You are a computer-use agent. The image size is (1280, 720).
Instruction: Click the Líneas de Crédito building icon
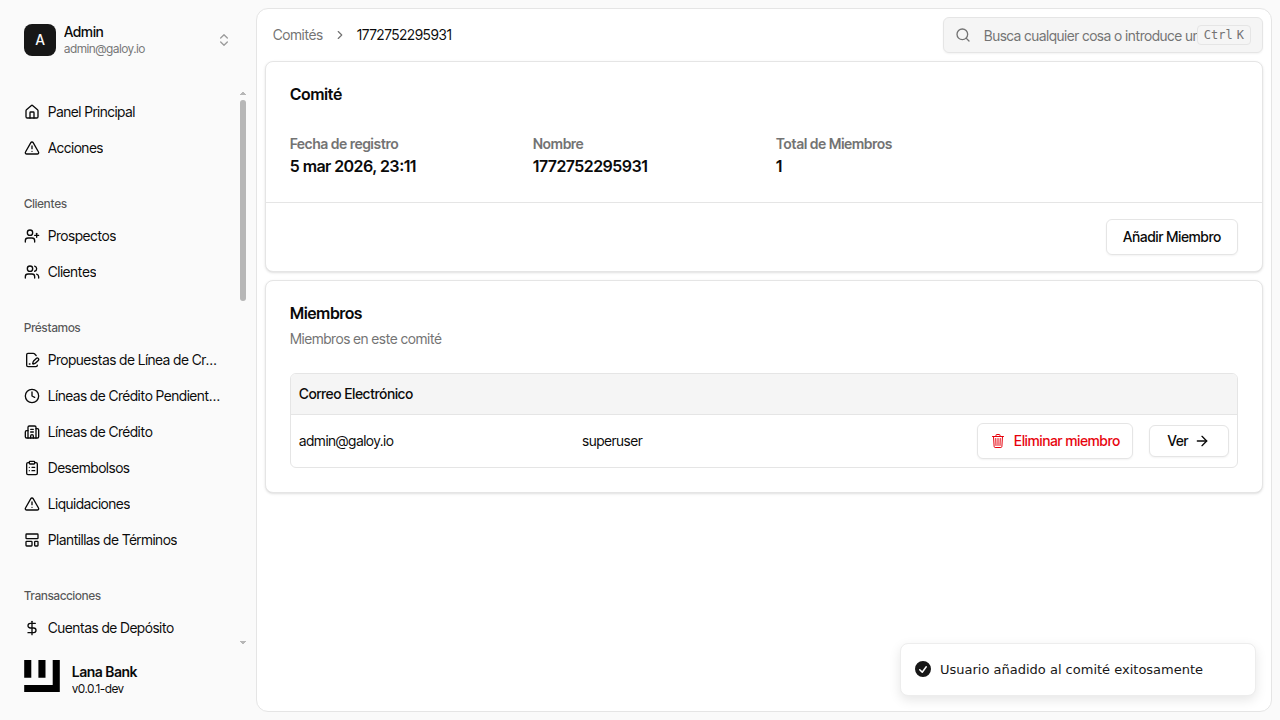(32, 432)
